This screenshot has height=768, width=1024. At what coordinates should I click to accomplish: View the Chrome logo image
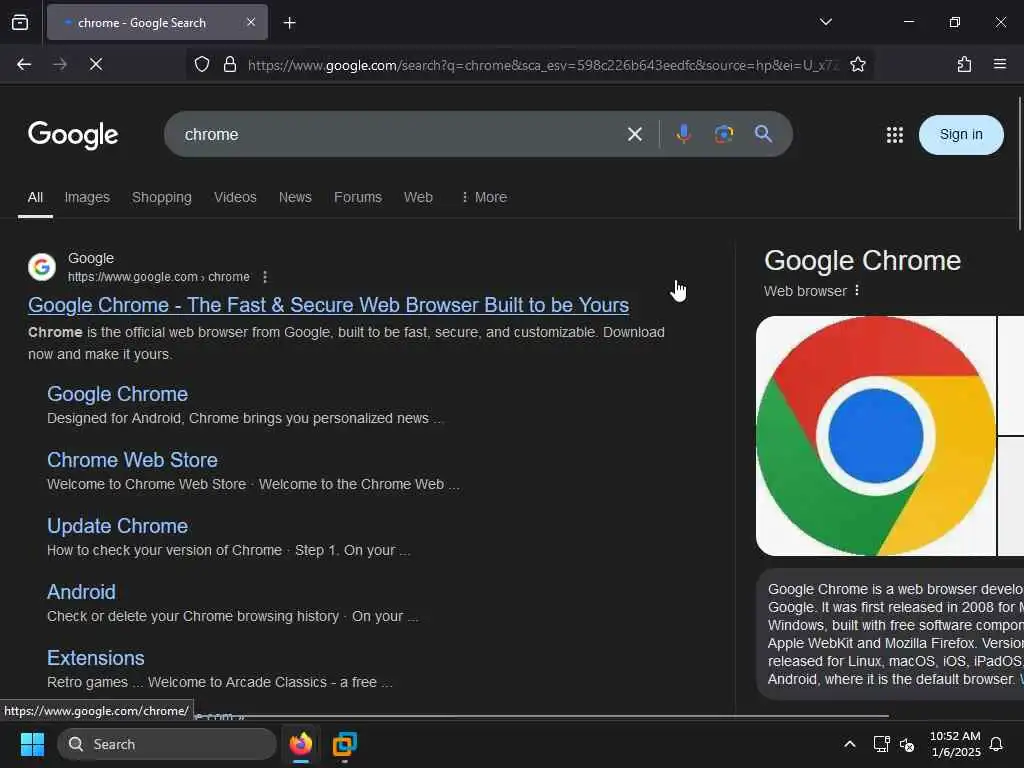876,436
